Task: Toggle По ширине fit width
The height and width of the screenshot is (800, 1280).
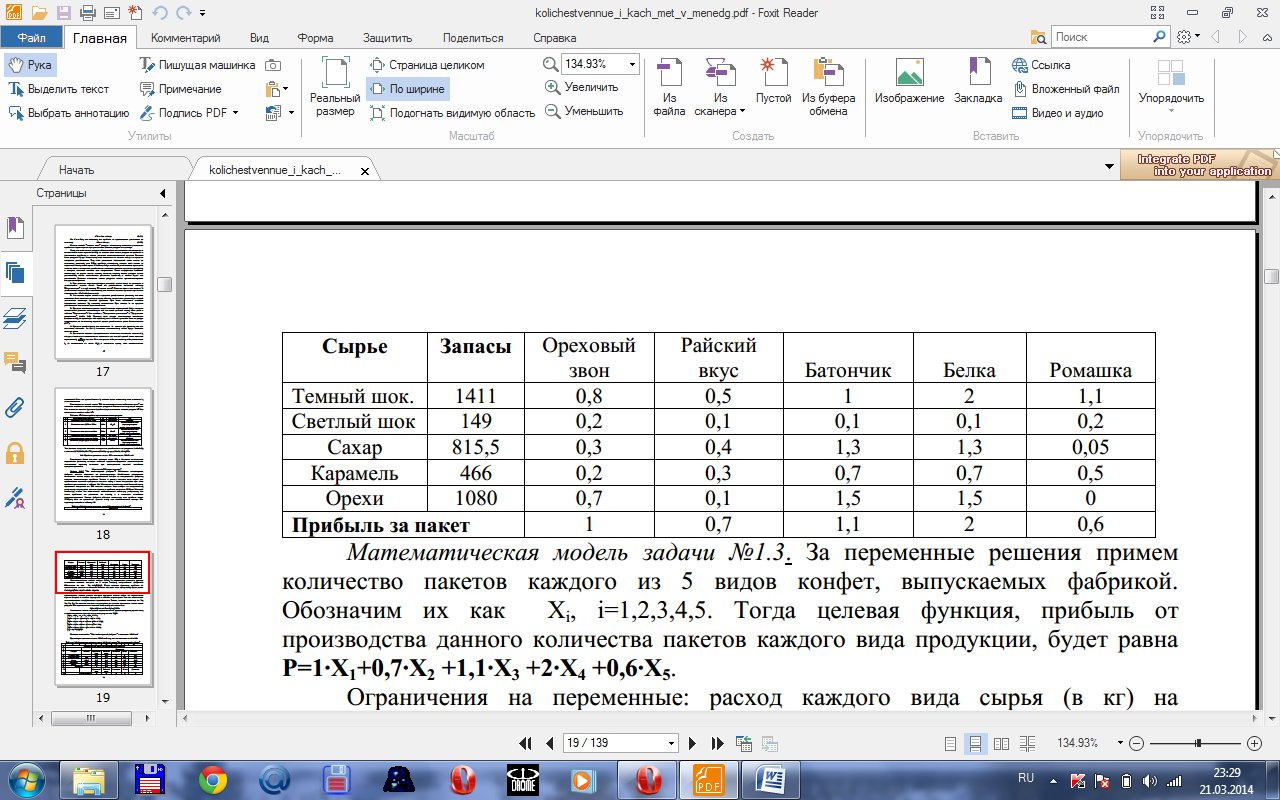Action: point(408,89)
